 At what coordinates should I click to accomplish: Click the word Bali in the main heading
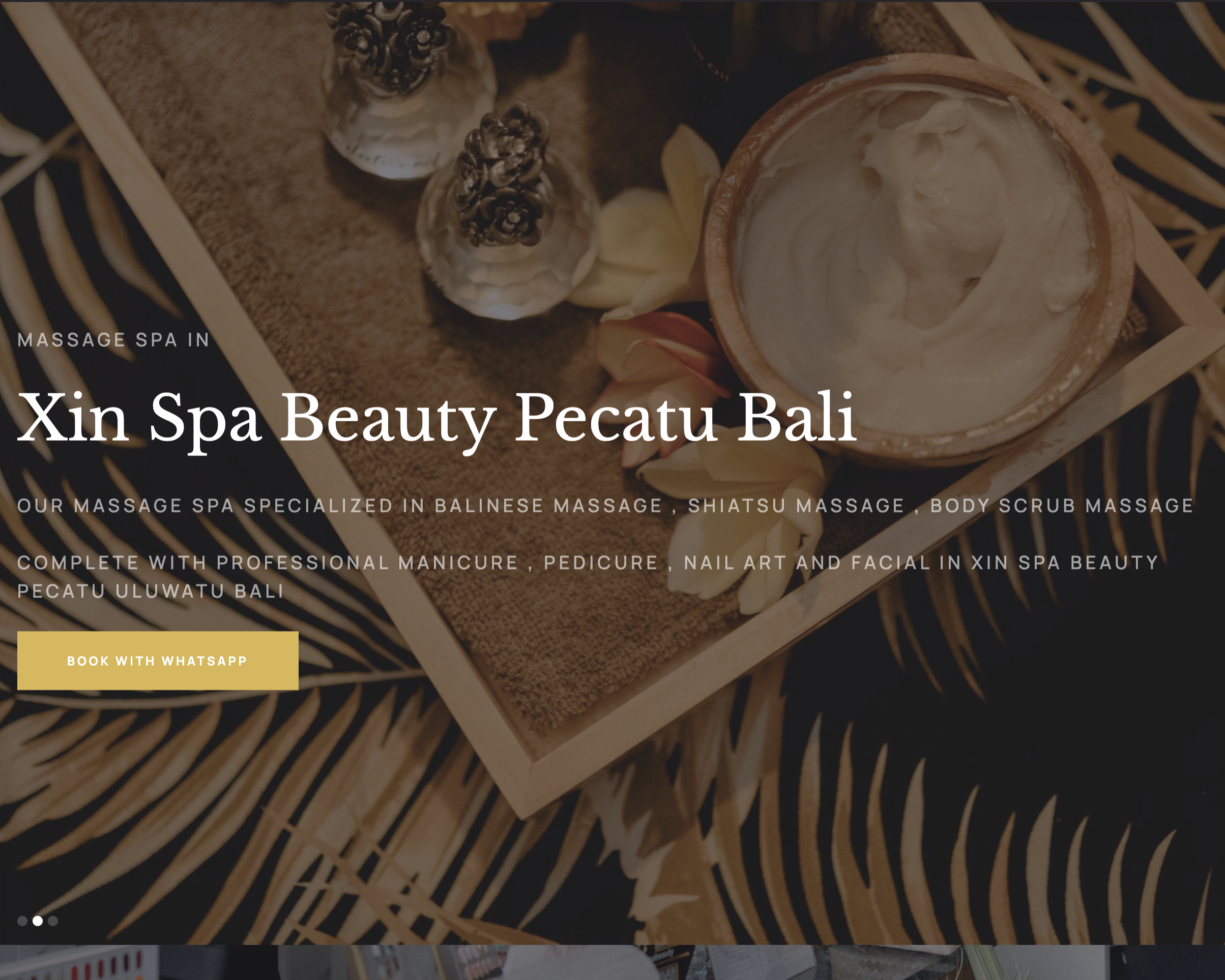pyautogui.click(x=797, y=418)
